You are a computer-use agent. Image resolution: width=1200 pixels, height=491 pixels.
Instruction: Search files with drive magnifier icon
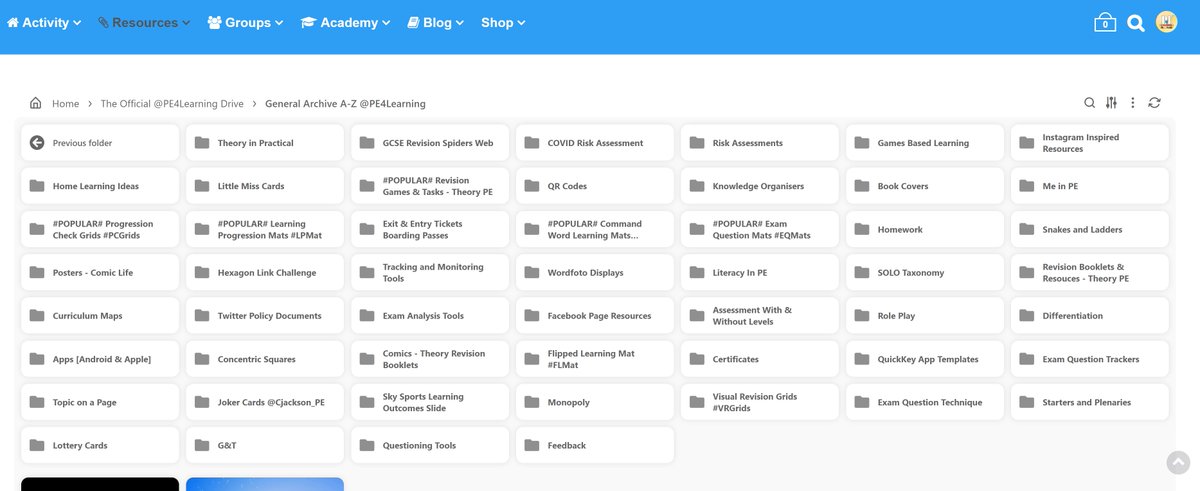click(x=1090, y=102)
